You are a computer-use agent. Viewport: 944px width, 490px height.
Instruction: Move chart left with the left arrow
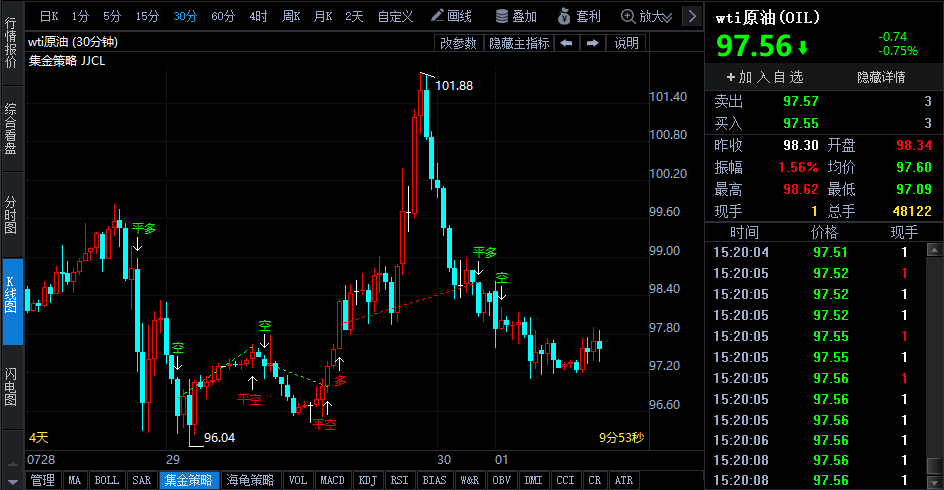pos(566,43)
